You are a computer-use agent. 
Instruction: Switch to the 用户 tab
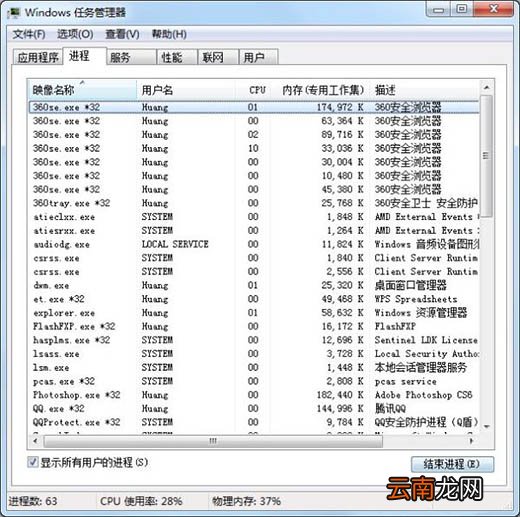pyautogui.click(x=258, y=57)
